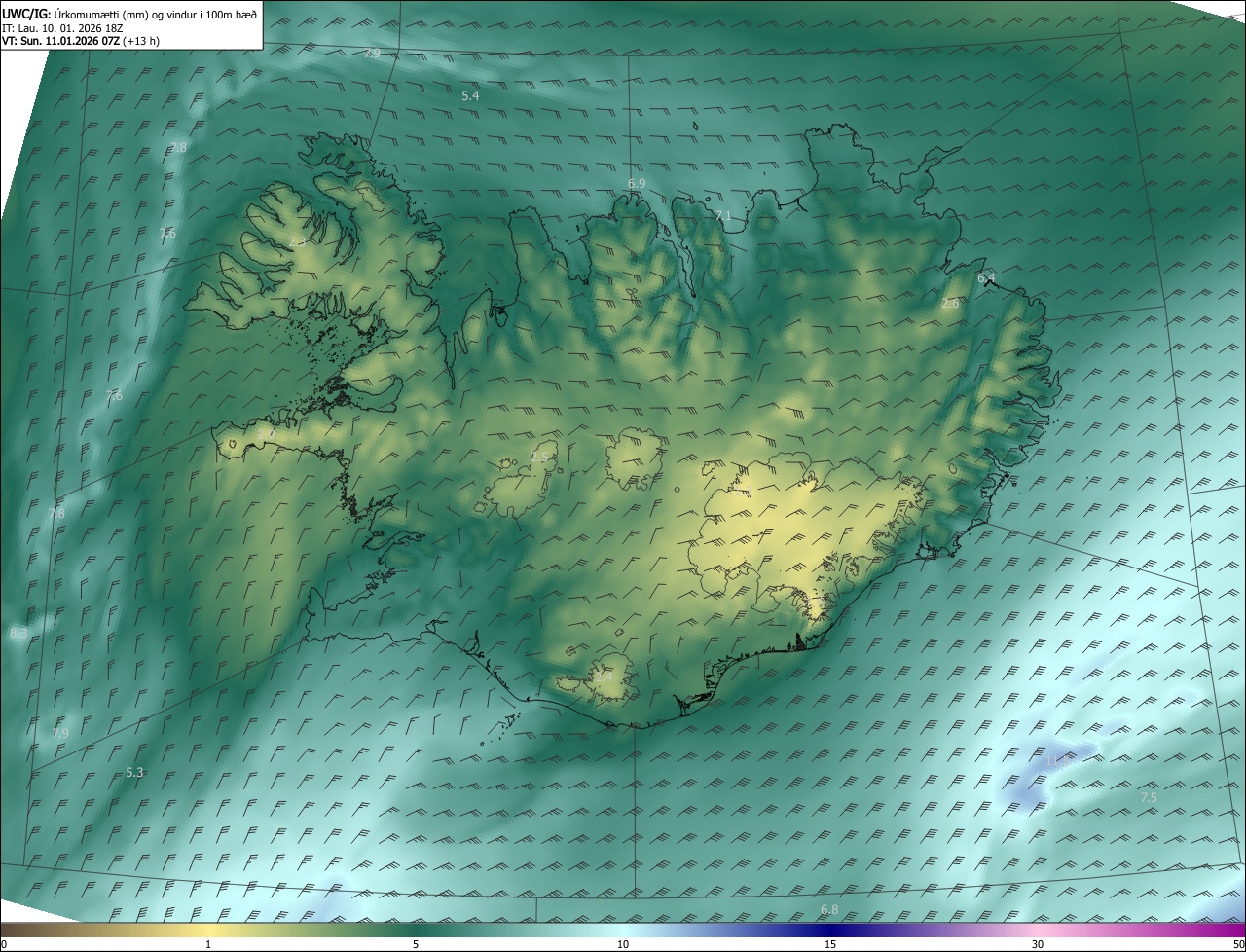Click the '0' tick on the color scale
Screen dimensions: 1246x952
pos(4,944)
